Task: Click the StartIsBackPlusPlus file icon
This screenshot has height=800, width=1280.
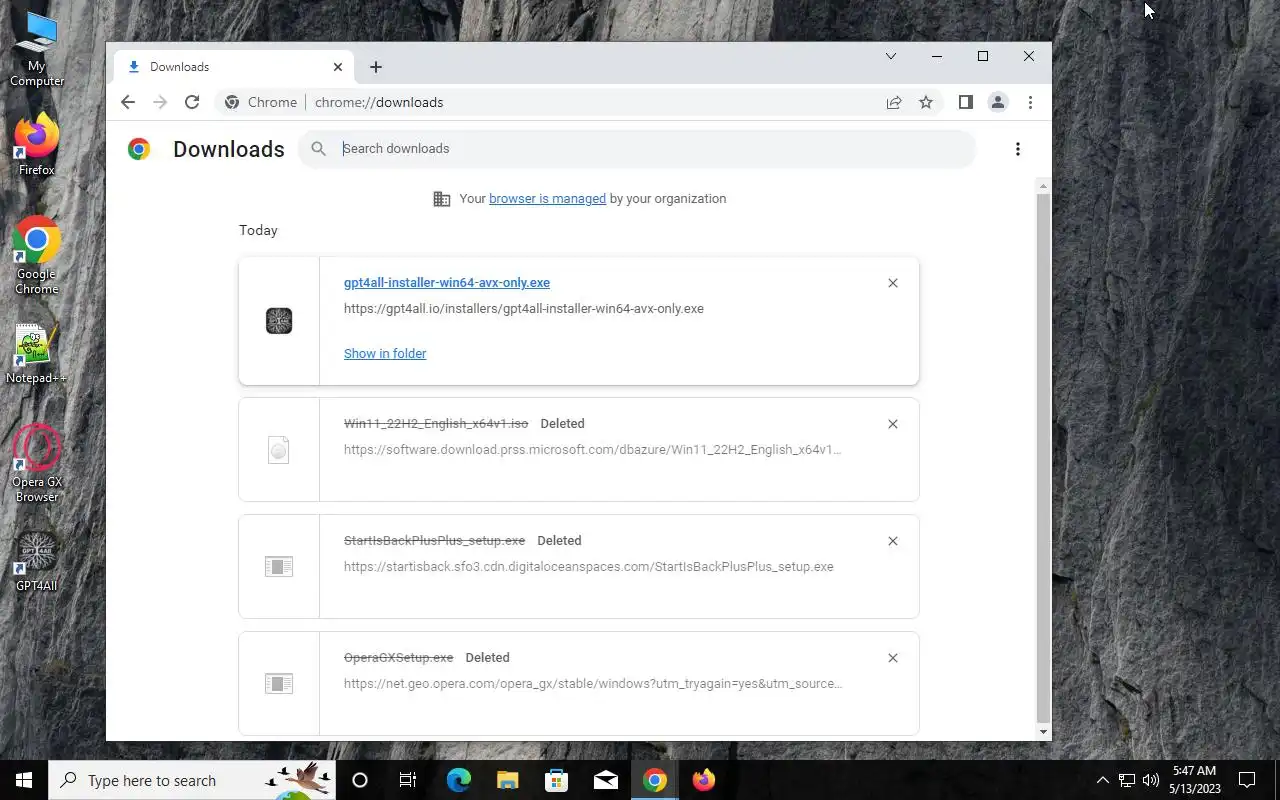Action: click(279, 567)
